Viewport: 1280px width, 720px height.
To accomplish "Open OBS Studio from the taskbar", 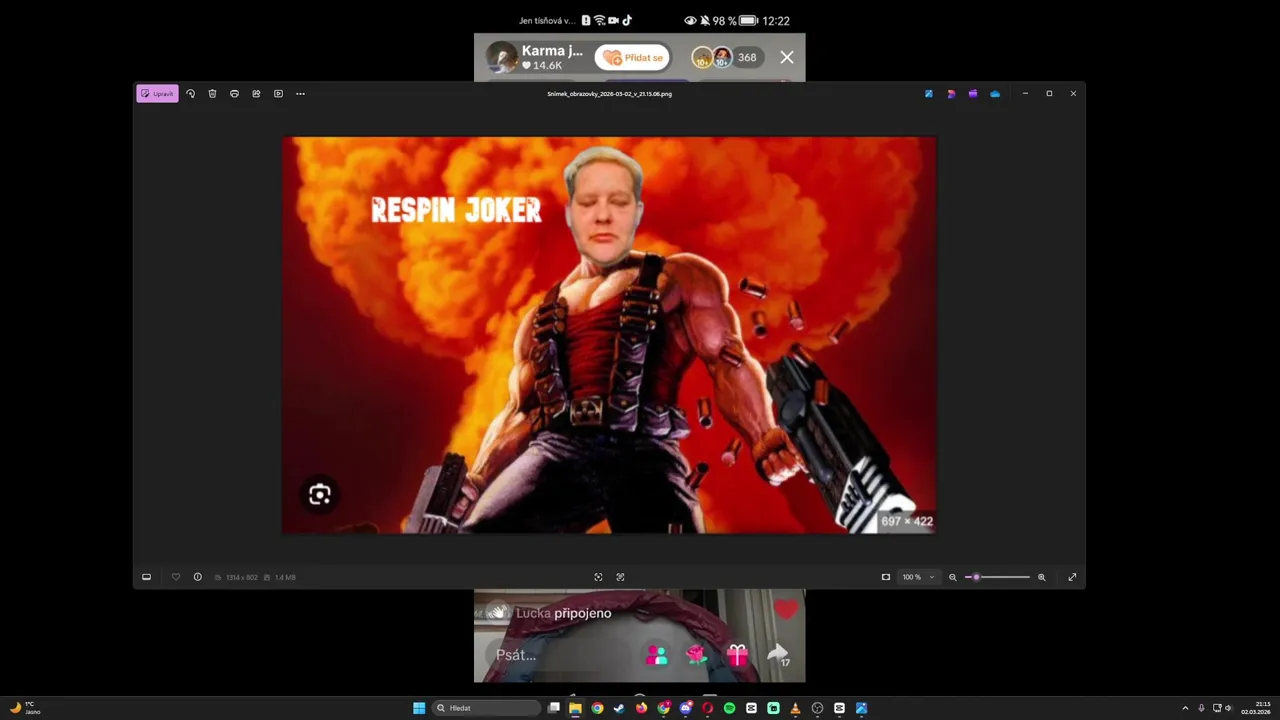I will [817, 708].
